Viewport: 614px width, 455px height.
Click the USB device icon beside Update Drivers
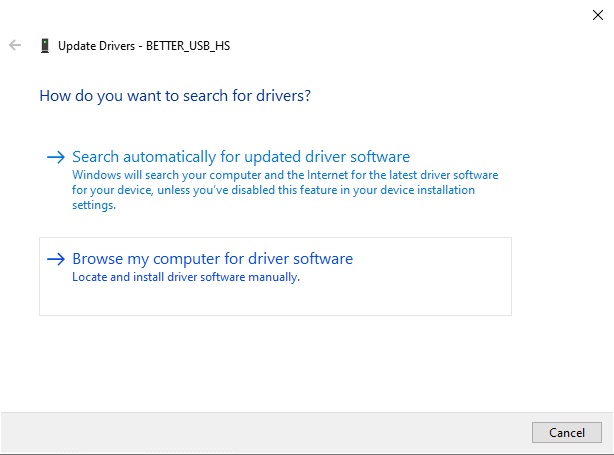pyautogui.click(x=45, y=46)
